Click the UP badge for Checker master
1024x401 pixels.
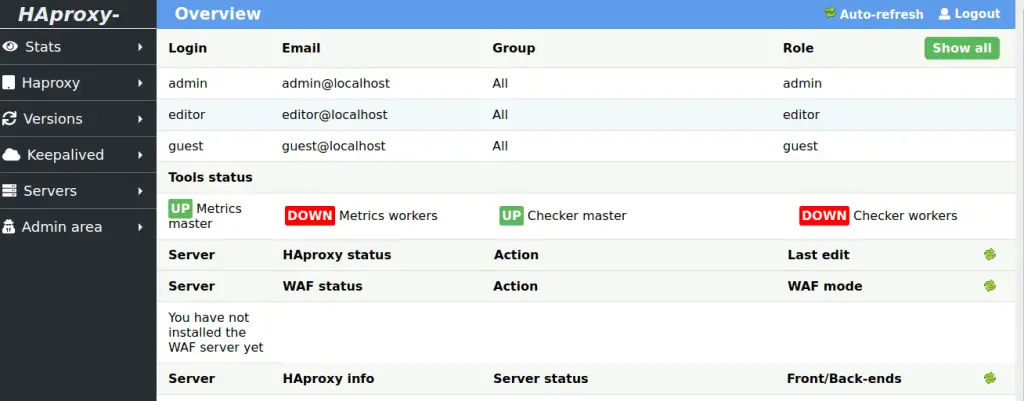click(x=511, y=216)
